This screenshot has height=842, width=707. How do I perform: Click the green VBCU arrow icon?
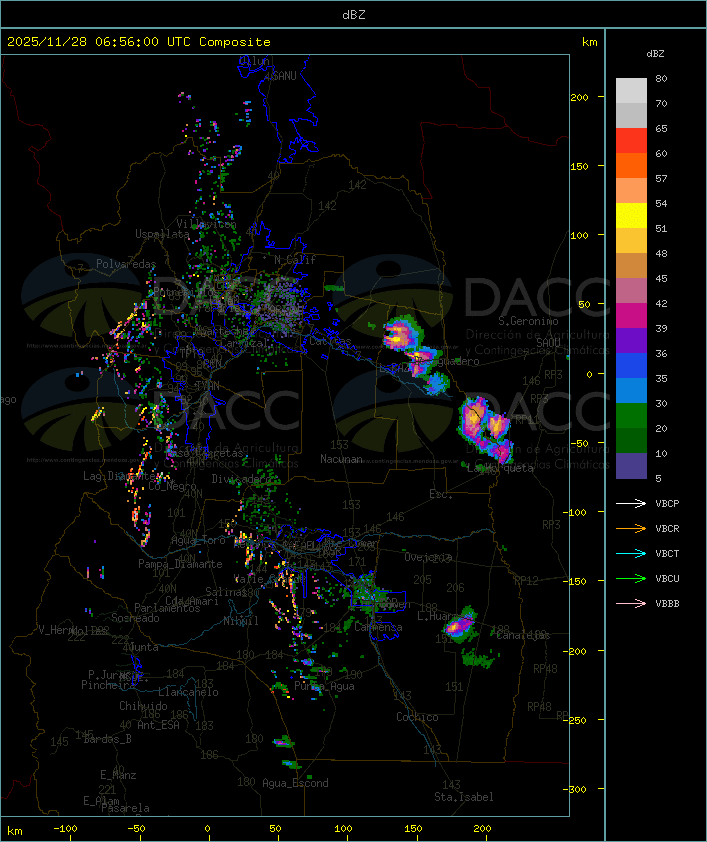click(x=631, y=578)
